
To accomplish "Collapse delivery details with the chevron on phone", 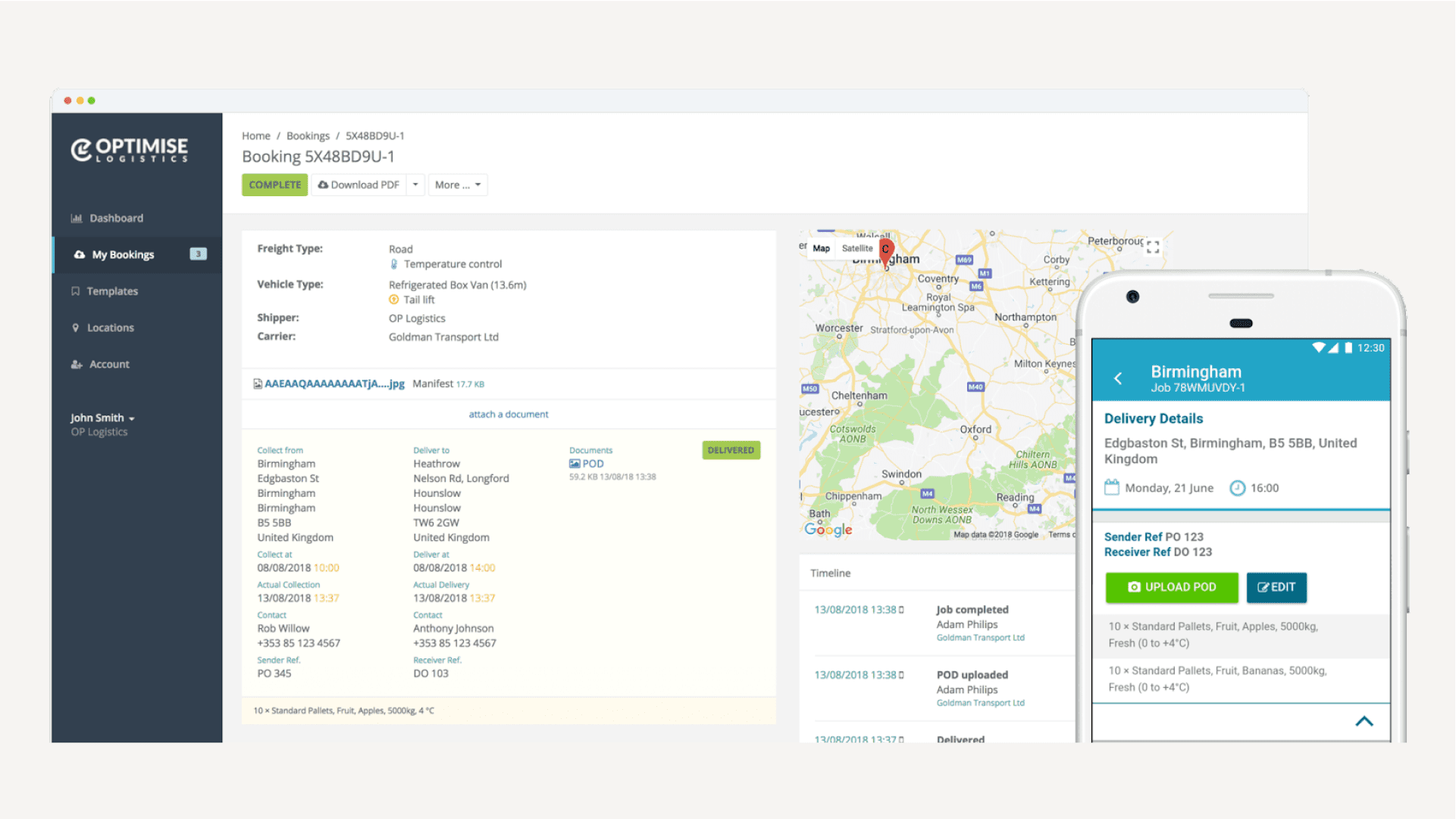I will point(1364,721).
